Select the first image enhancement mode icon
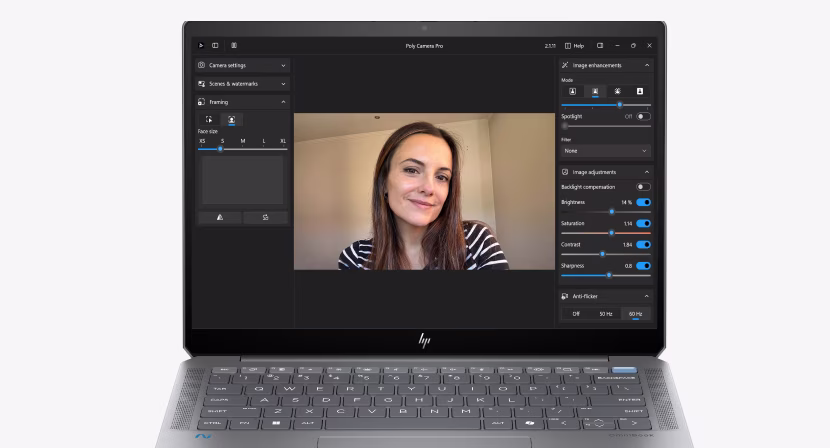This screenshot has width=830, height=448. tap(573, 91)
